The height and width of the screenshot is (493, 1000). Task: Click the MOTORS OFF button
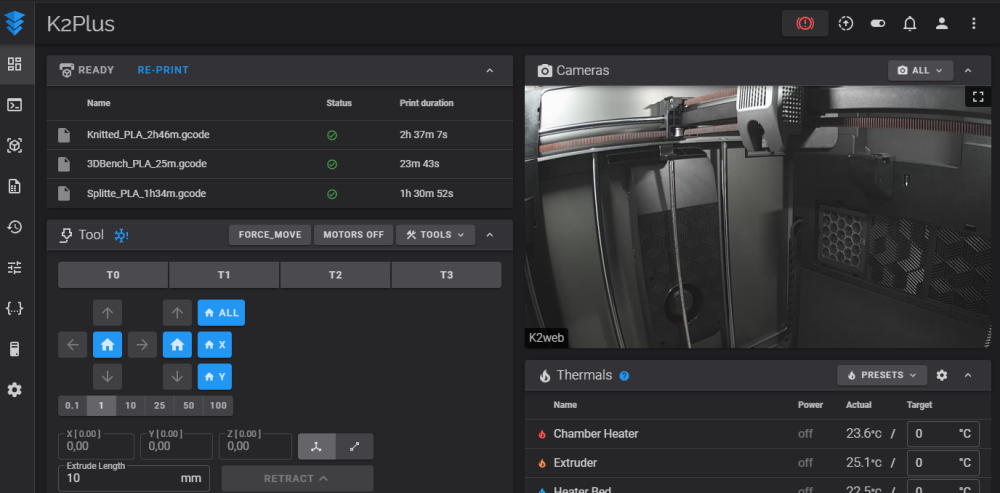(x=353, y=235)
